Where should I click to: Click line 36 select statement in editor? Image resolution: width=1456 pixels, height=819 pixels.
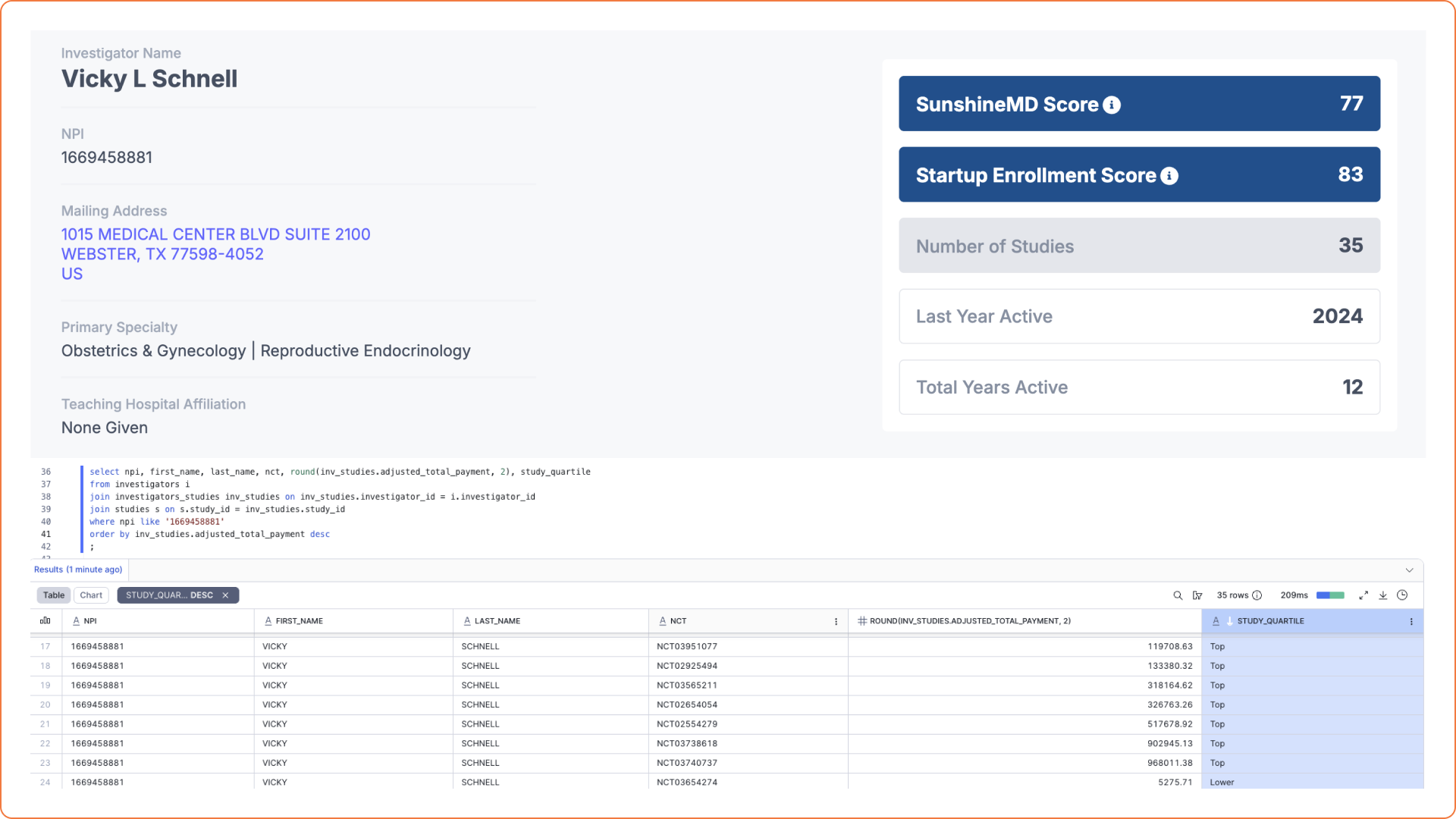pos(340,472)
